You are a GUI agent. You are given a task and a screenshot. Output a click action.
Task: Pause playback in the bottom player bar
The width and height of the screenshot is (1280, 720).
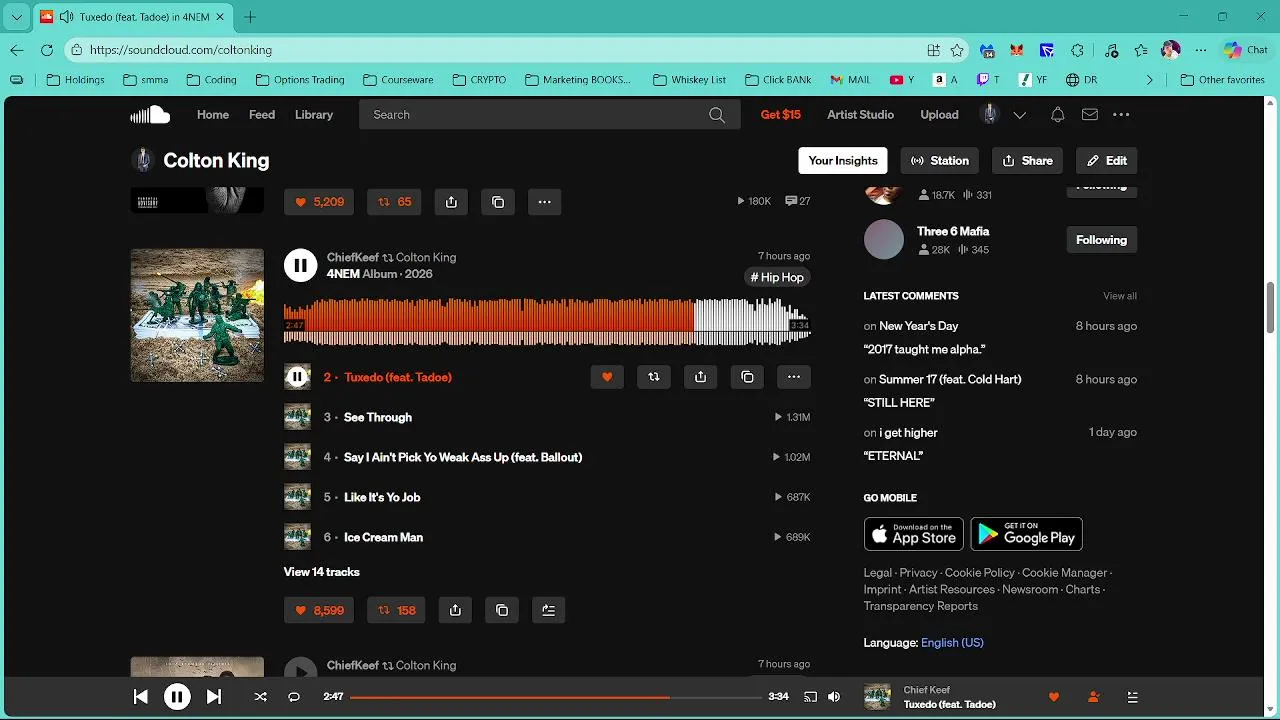[177, 697]
